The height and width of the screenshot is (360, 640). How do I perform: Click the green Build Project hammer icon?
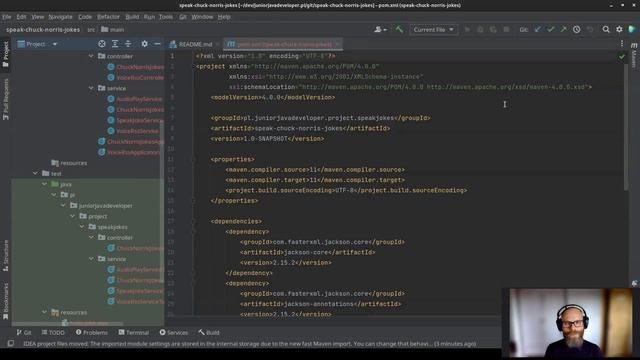pos(399,29)
